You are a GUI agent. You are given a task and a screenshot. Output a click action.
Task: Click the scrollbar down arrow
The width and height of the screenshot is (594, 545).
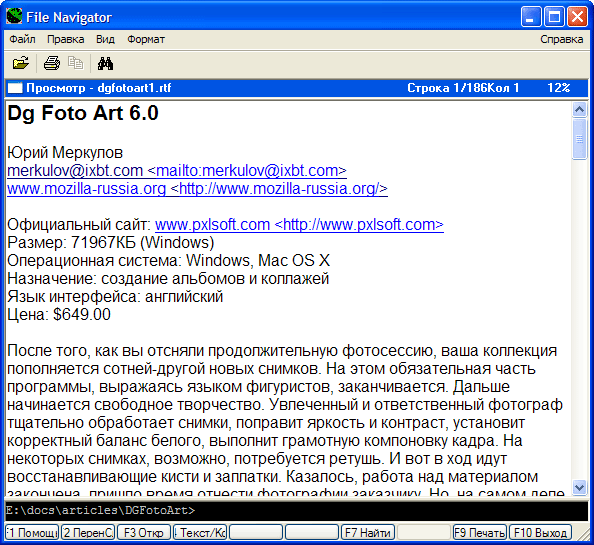[579, 487]
